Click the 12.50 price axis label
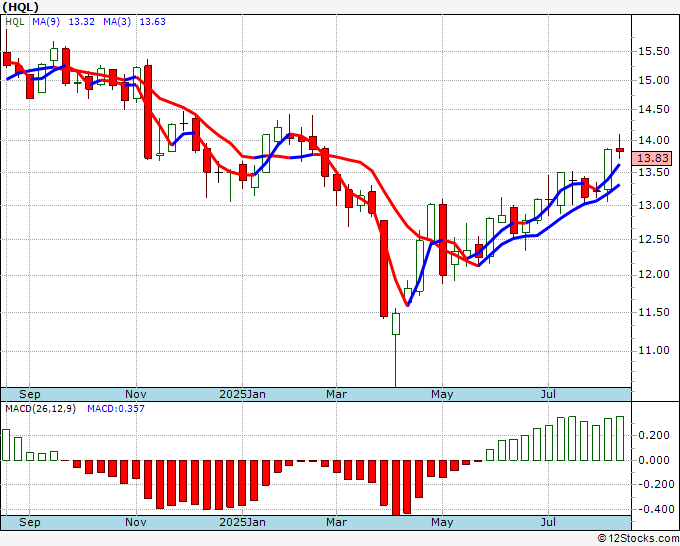Screen dimensions: 680x546 pyautogui.click(x=654, y=239)
